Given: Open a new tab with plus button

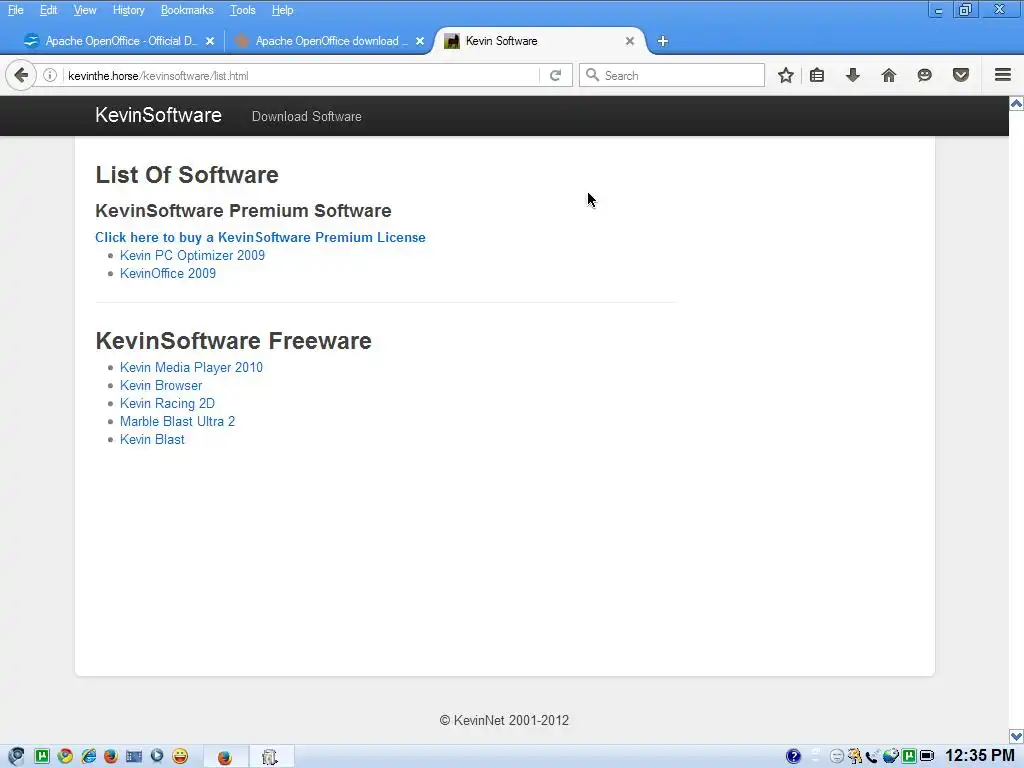Looking at the screenshot, I should (x=663, y=41).
